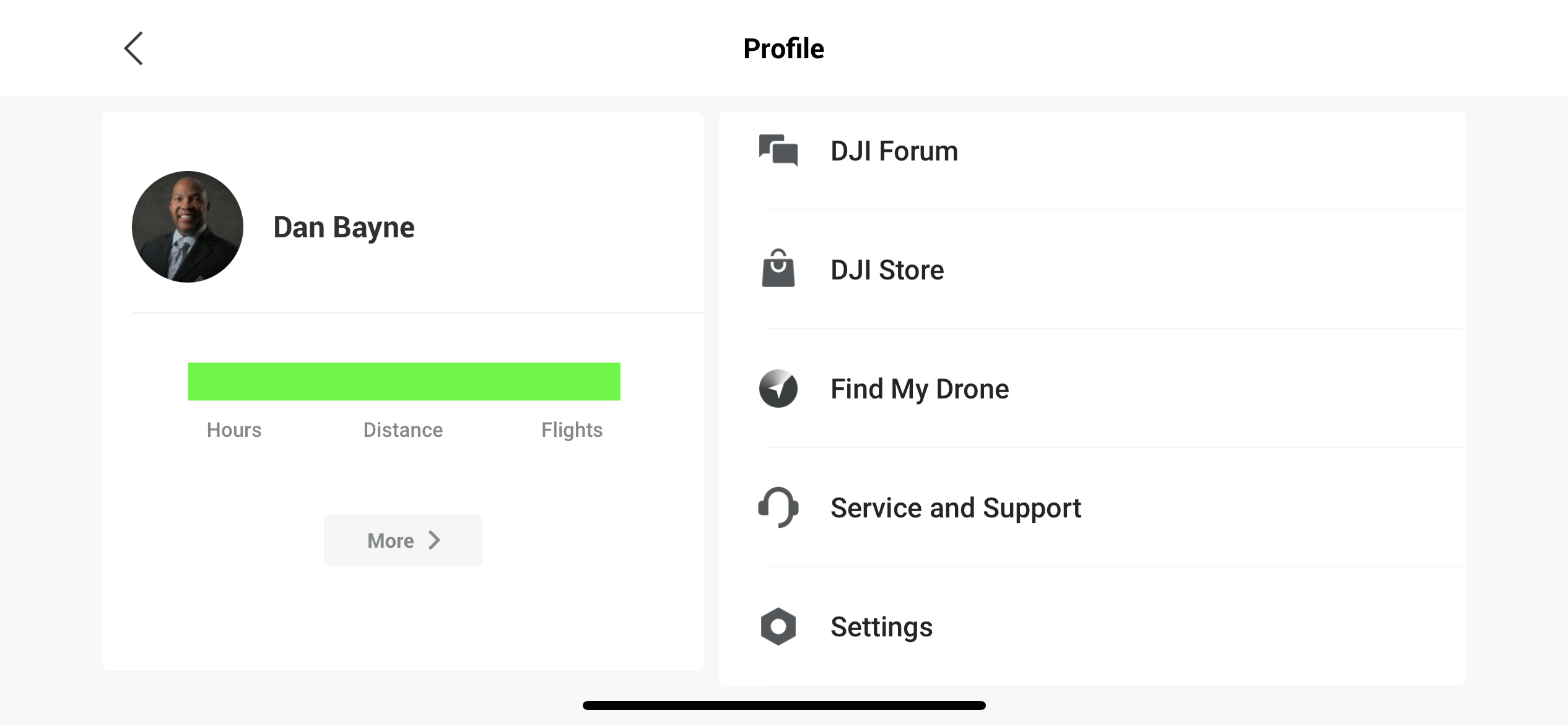Click Dan Bayne's profile avatar photo

coord(188,227)
